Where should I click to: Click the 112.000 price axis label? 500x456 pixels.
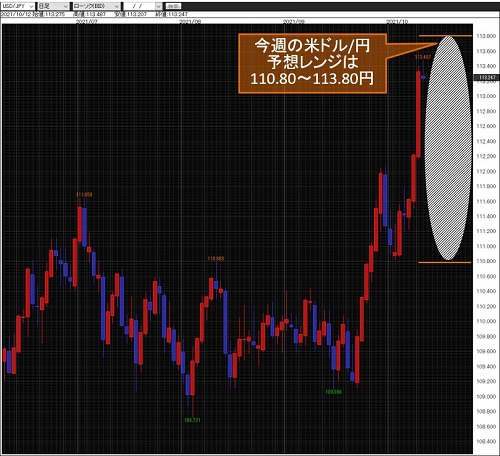coord(486,171)
